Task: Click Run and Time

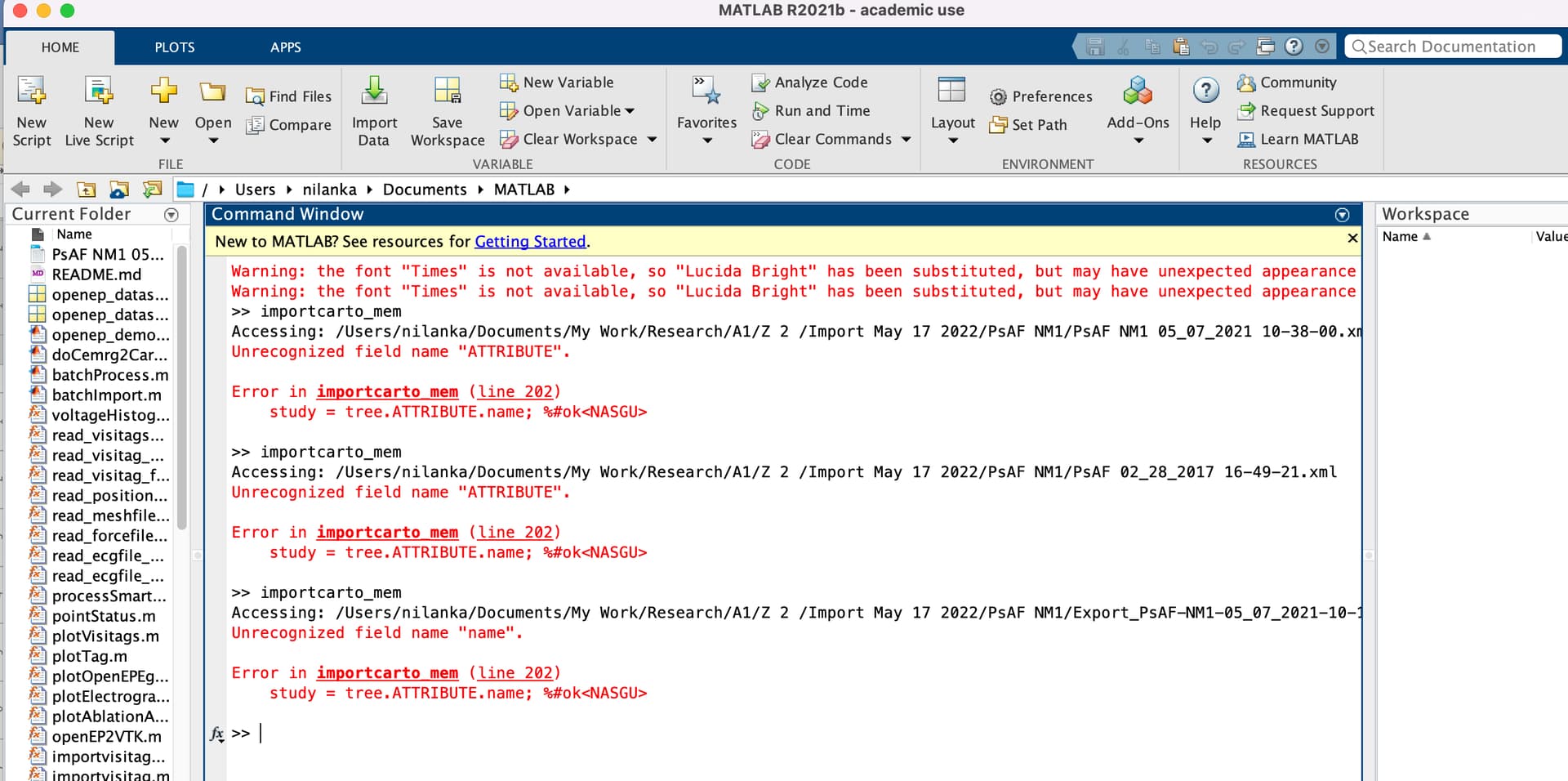Action: point(811,110)
